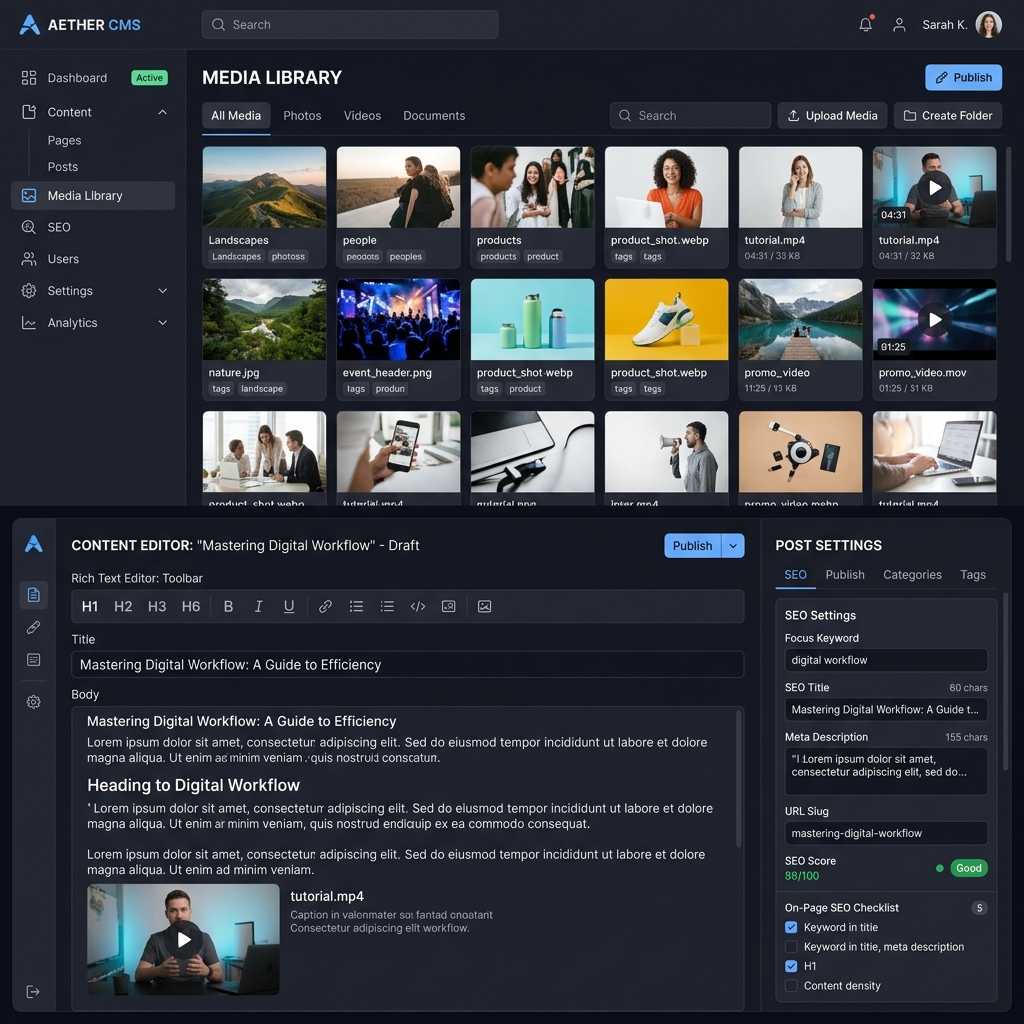Apply H3 heading in editor toolbar

[157, 607]
